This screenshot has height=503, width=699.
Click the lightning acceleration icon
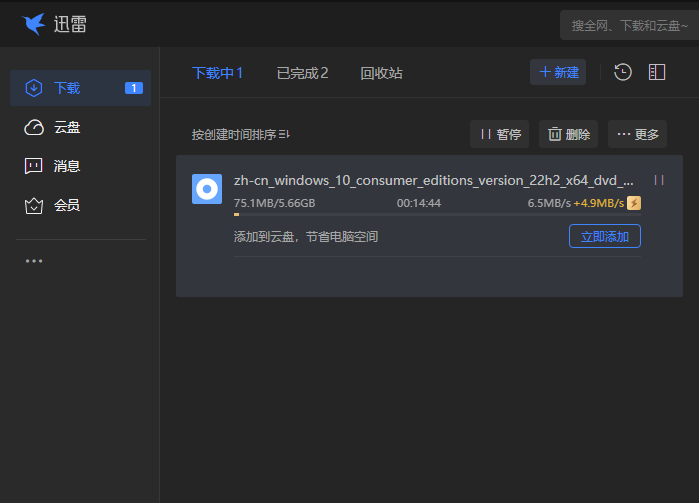point(634,203)
